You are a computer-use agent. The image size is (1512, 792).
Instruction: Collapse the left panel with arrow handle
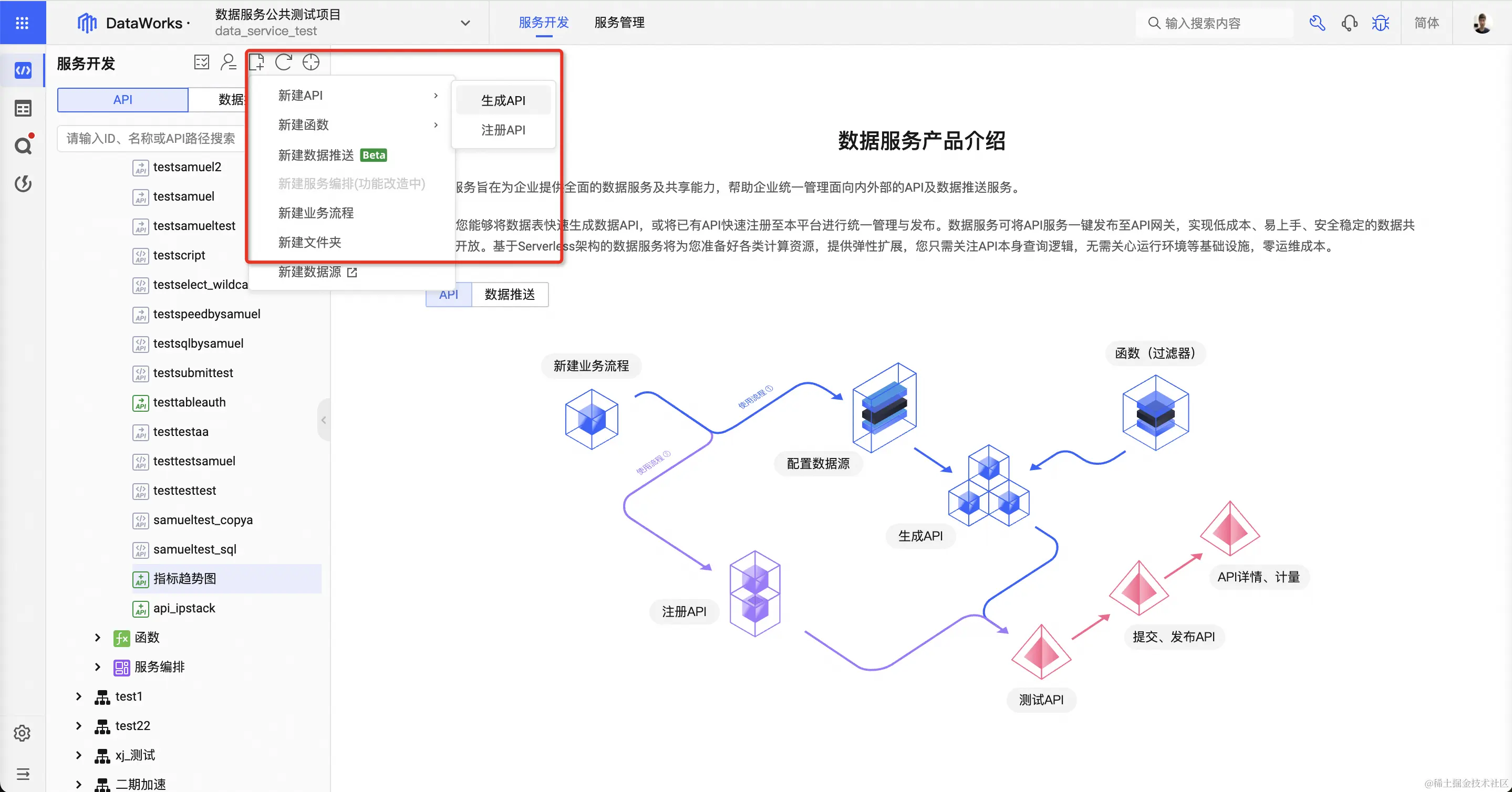tap(324, 420)
